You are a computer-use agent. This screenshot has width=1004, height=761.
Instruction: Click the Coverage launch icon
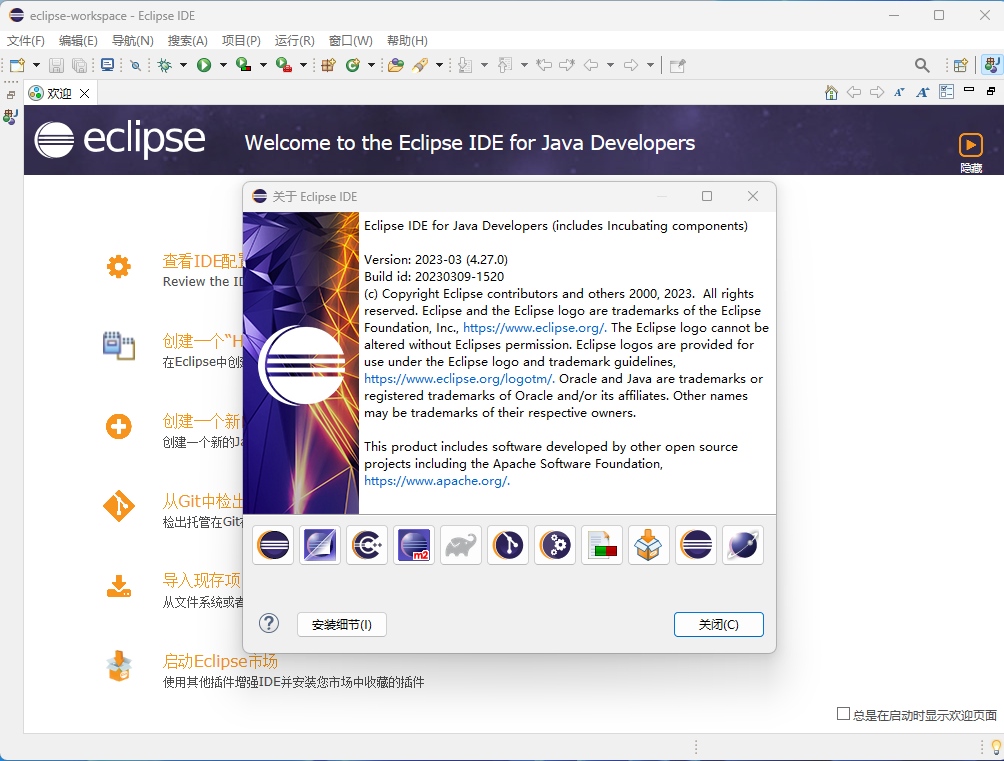pyautogui.click(x=243, y=65)
